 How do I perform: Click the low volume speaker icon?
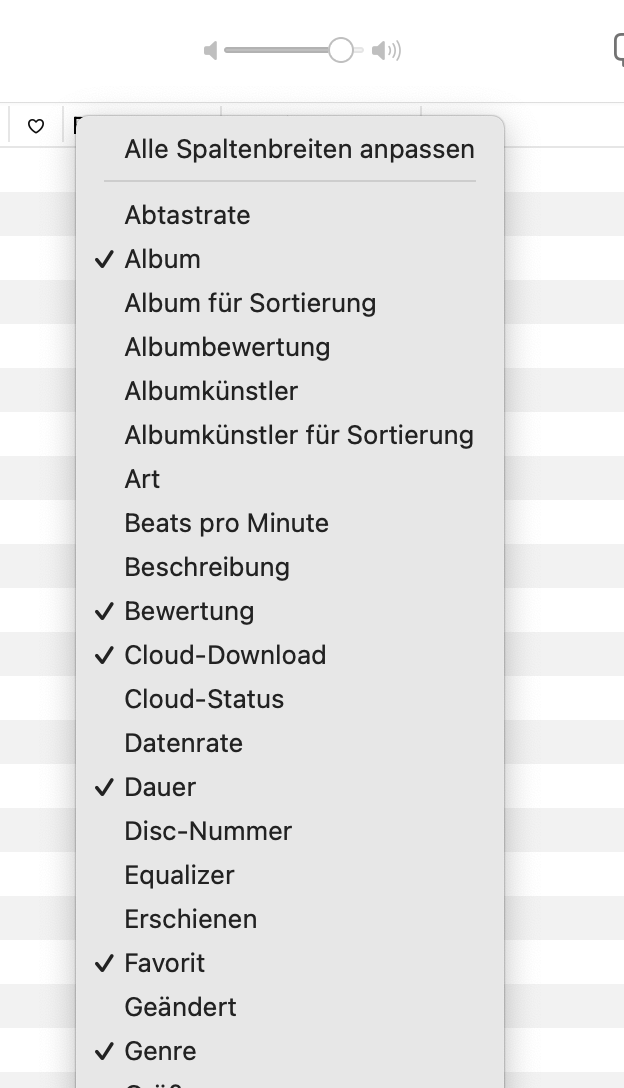(210, 50)
